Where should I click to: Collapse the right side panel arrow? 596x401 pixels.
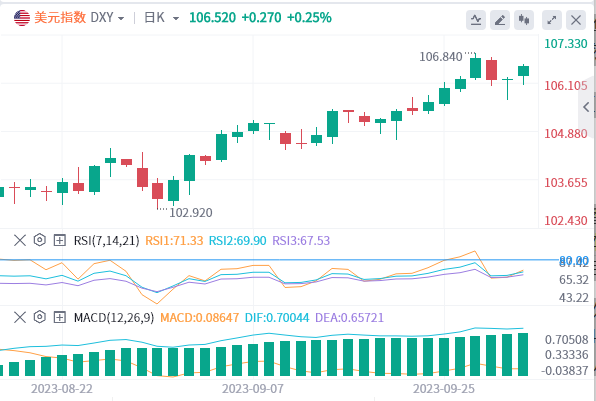(586, 107)
